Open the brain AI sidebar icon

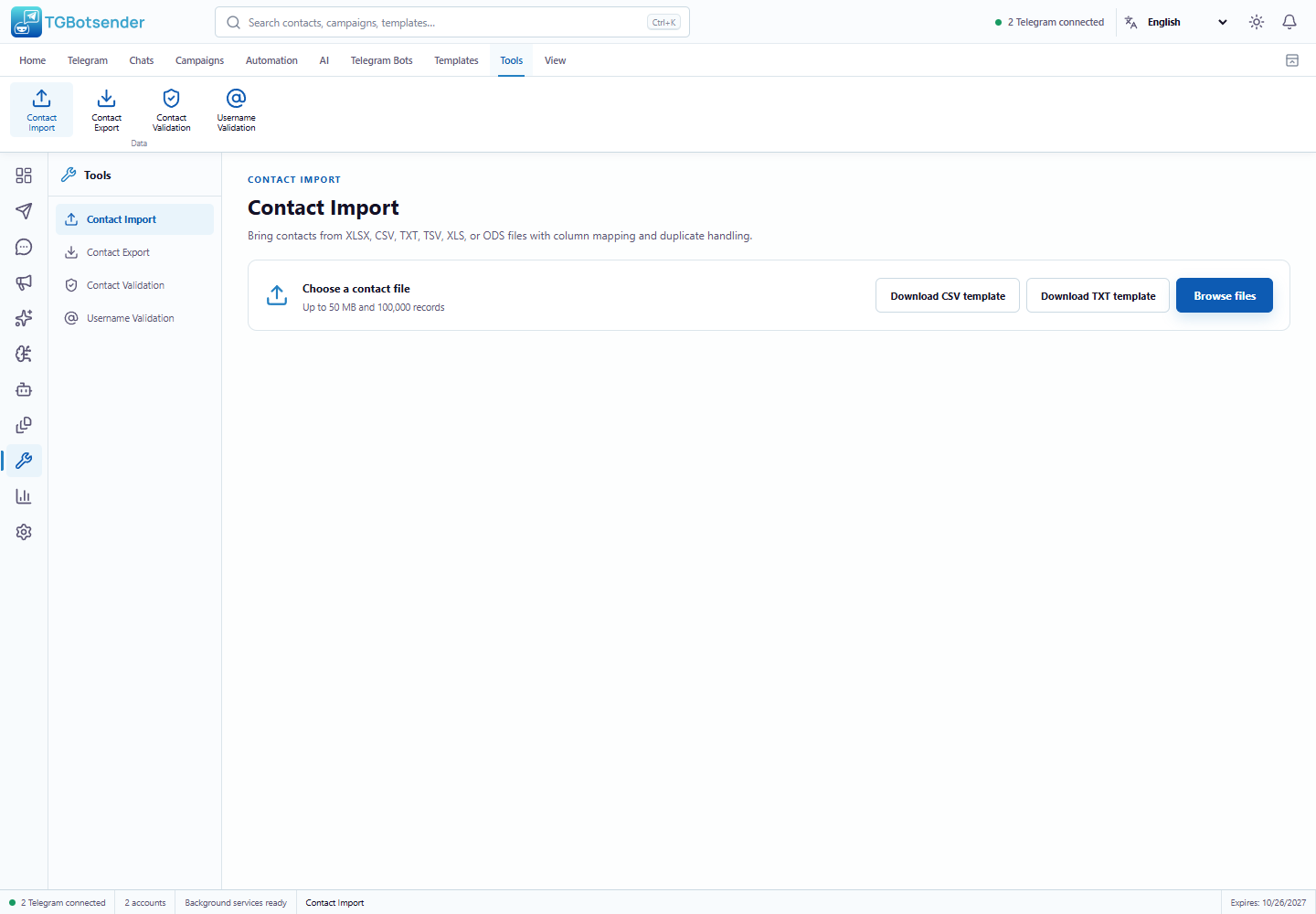[x=24, y=354]
